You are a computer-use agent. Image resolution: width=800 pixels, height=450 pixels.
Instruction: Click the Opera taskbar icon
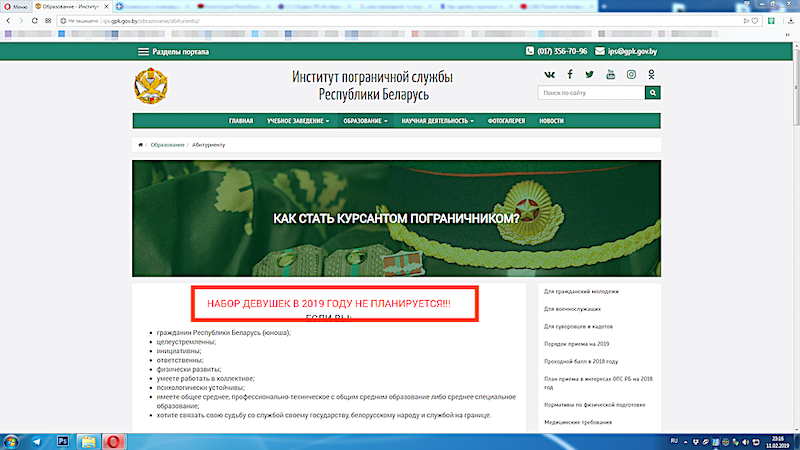pos(114,442)
